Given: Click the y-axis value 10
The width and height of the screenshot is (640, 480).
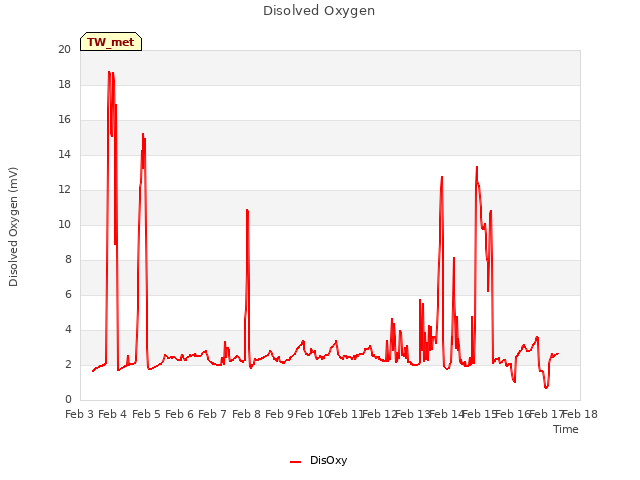Looking at the screenshot, I should coord(64,224).
